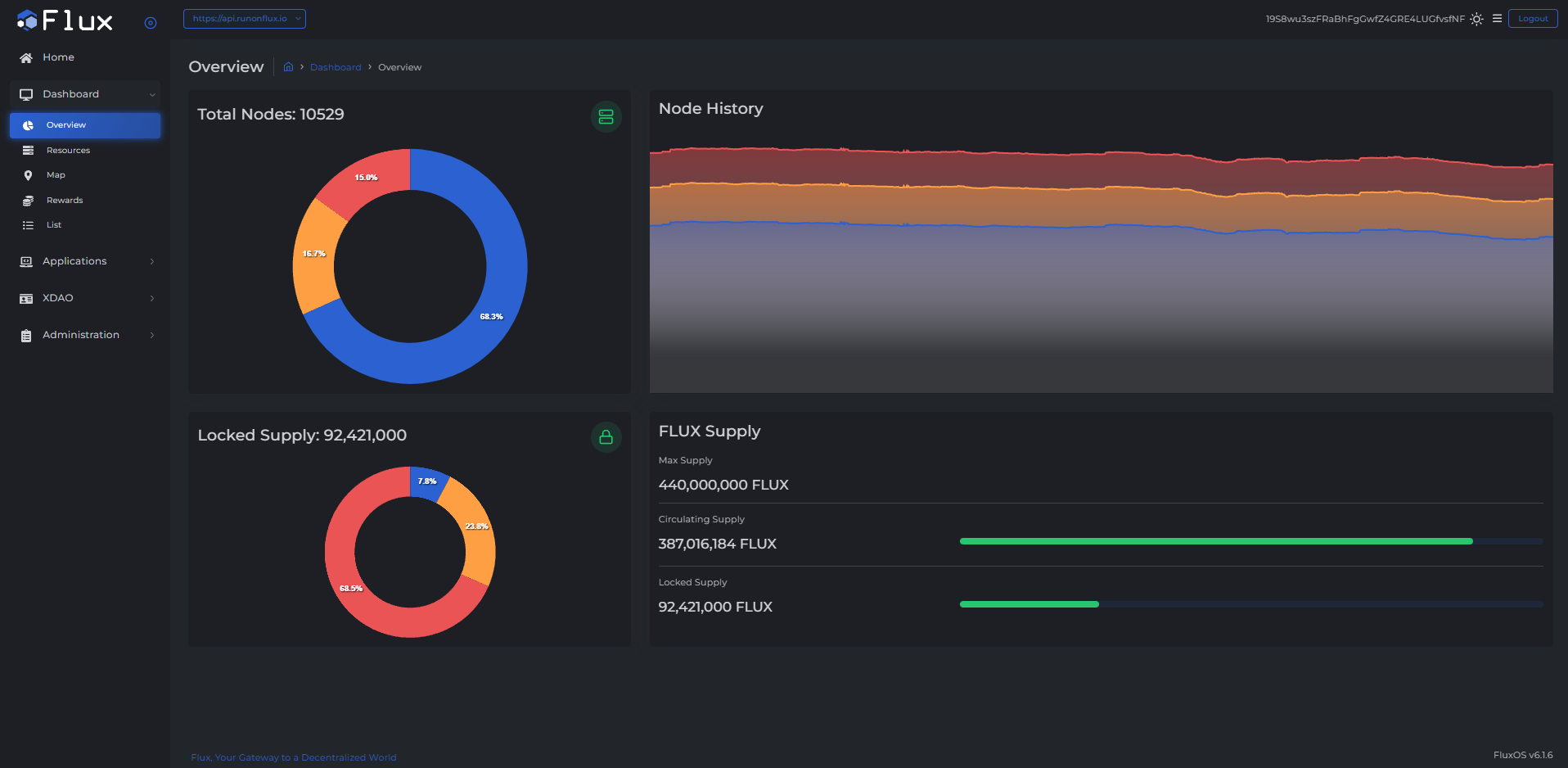Toggle light/dark theme sun icon
Image resolution: width=1568 pixels, height=768 pixels.
(1476, 19)
